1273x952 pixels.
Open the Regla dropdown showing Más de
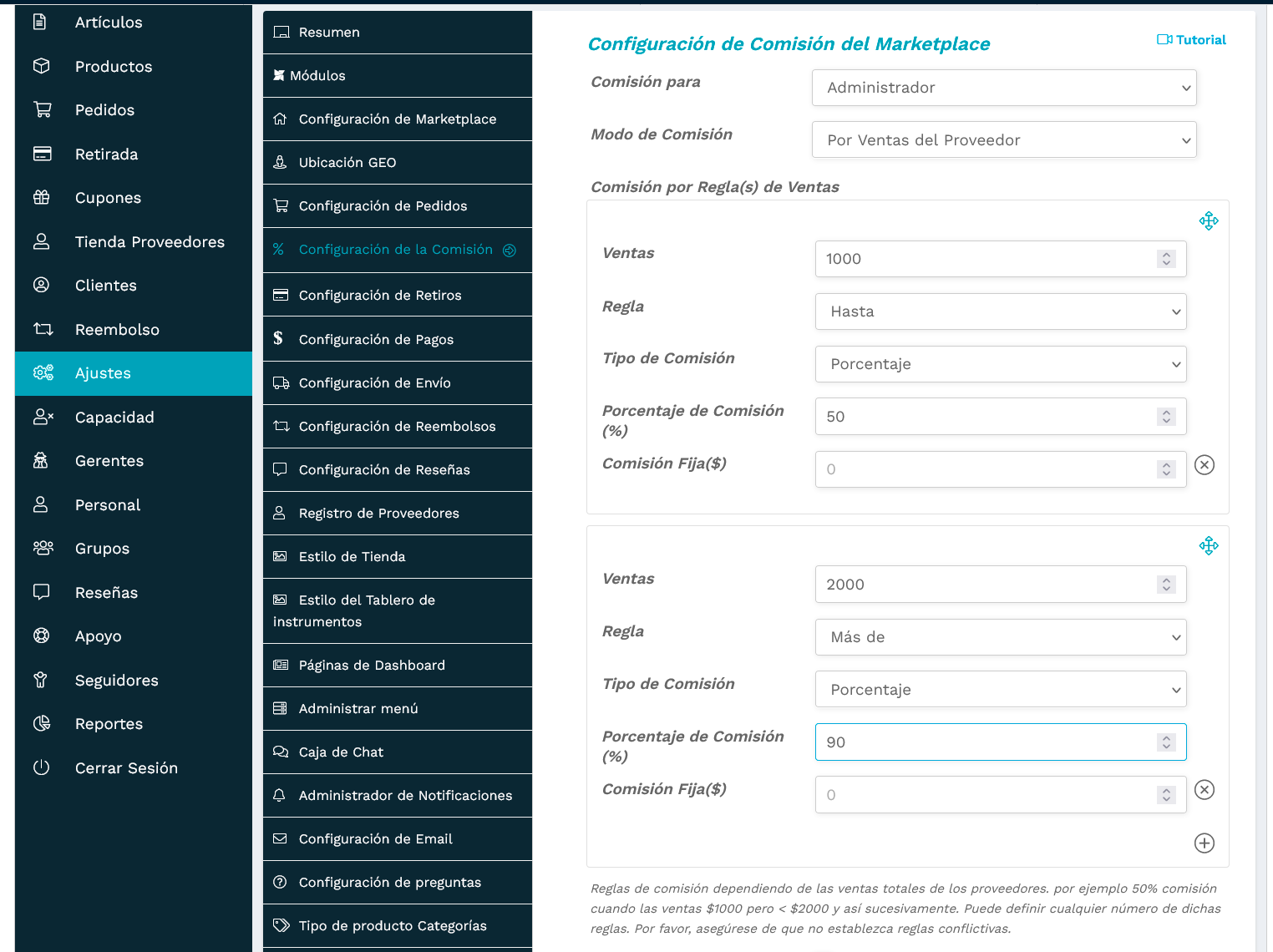click(1000, 637)
